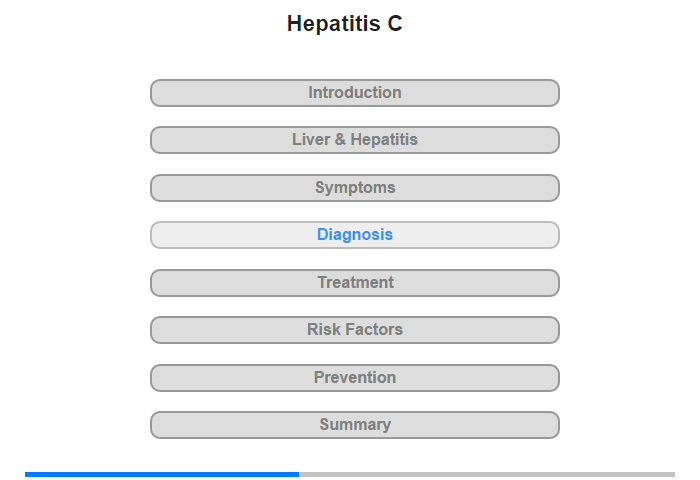Pick the Liver & Hepatitis menu item
The width and height of the screenshot is (700, 480).
[355, 140]
